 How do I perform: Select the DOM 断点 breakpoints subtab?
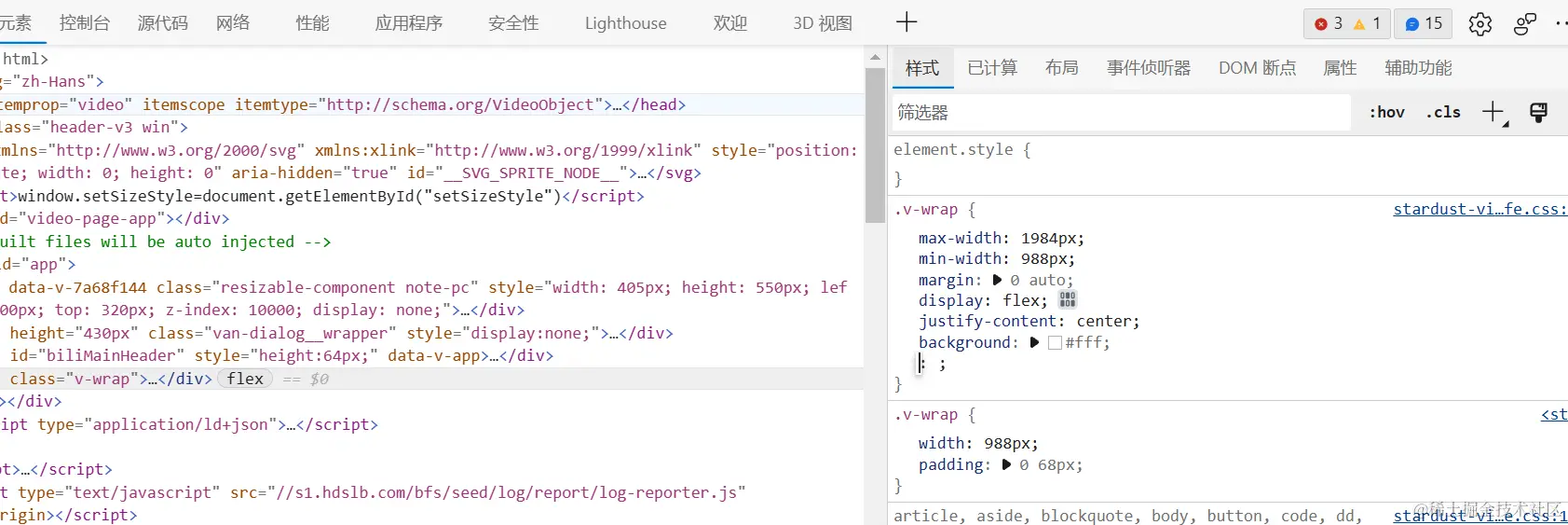1258,68
